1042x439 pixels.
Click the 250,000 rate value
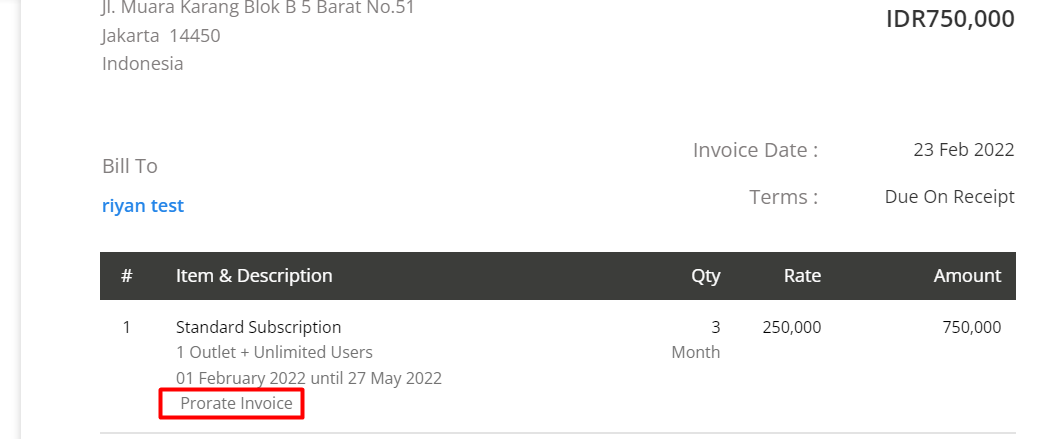click(791, 327)
